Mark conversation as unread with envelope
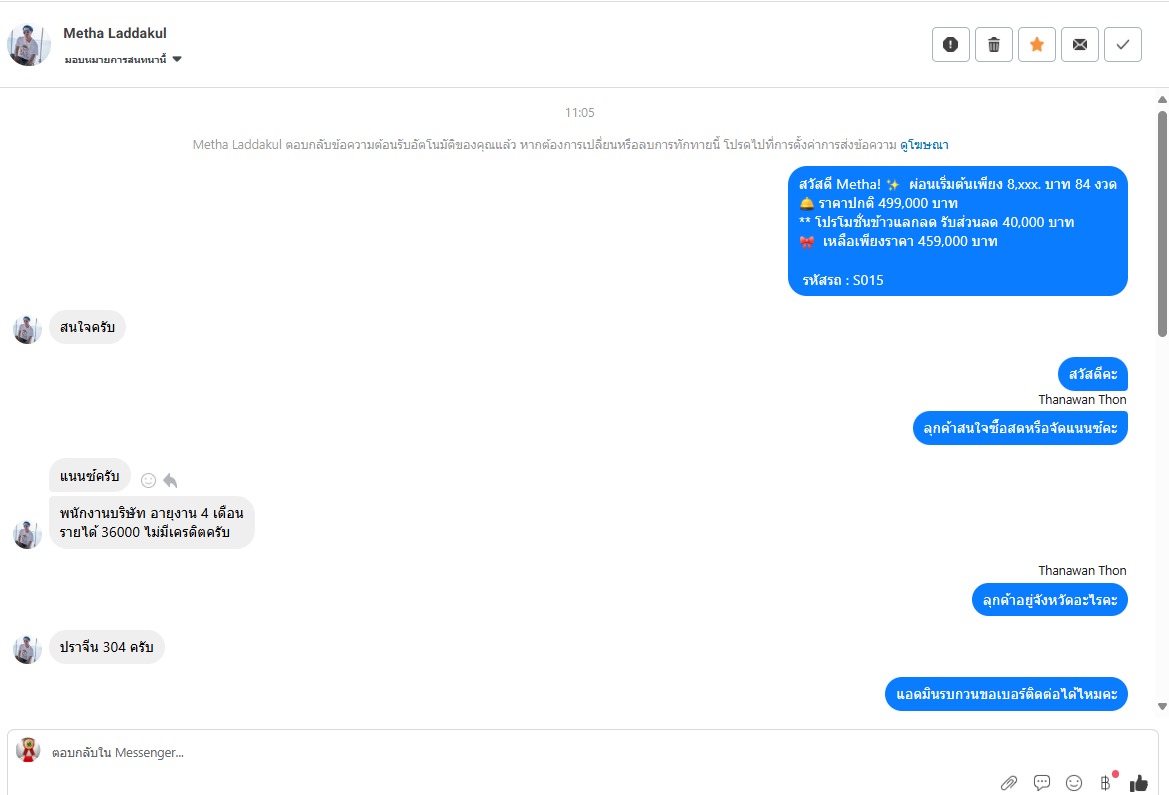The height and width of the screenshot is (795, 1169). point(1079,44)
